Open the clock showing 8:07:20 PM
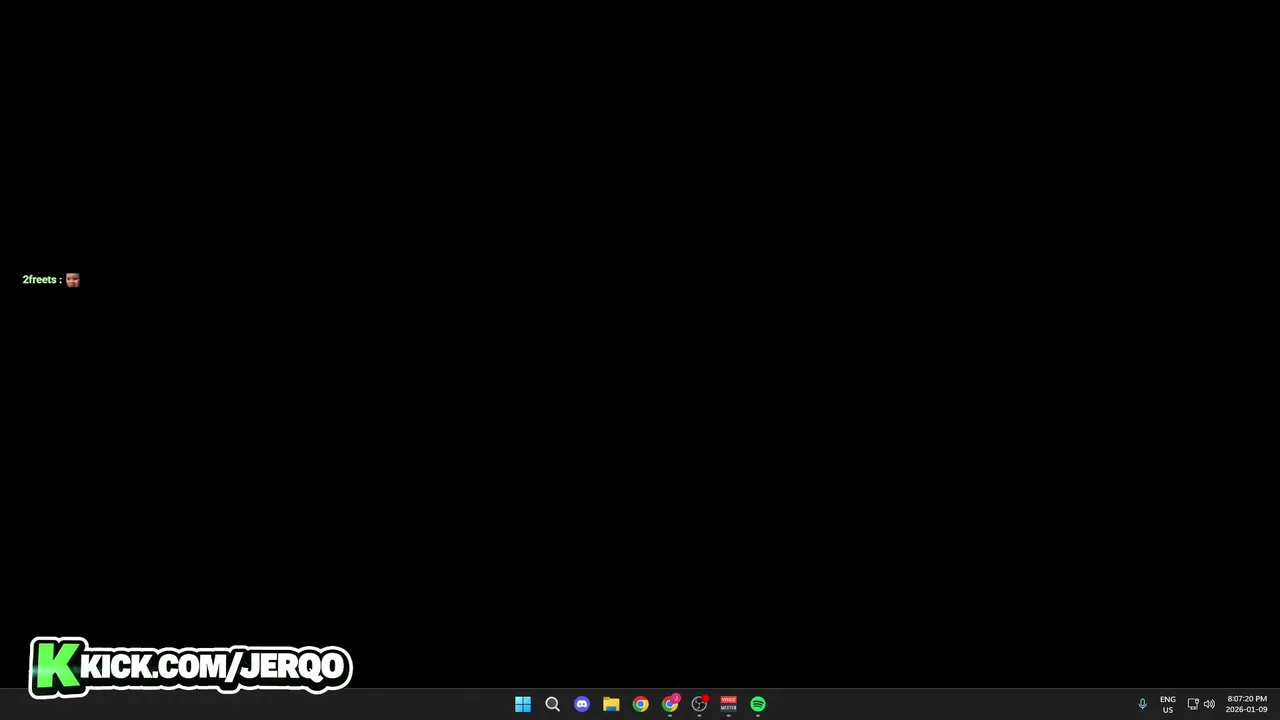 click(x=1246, y=704)
